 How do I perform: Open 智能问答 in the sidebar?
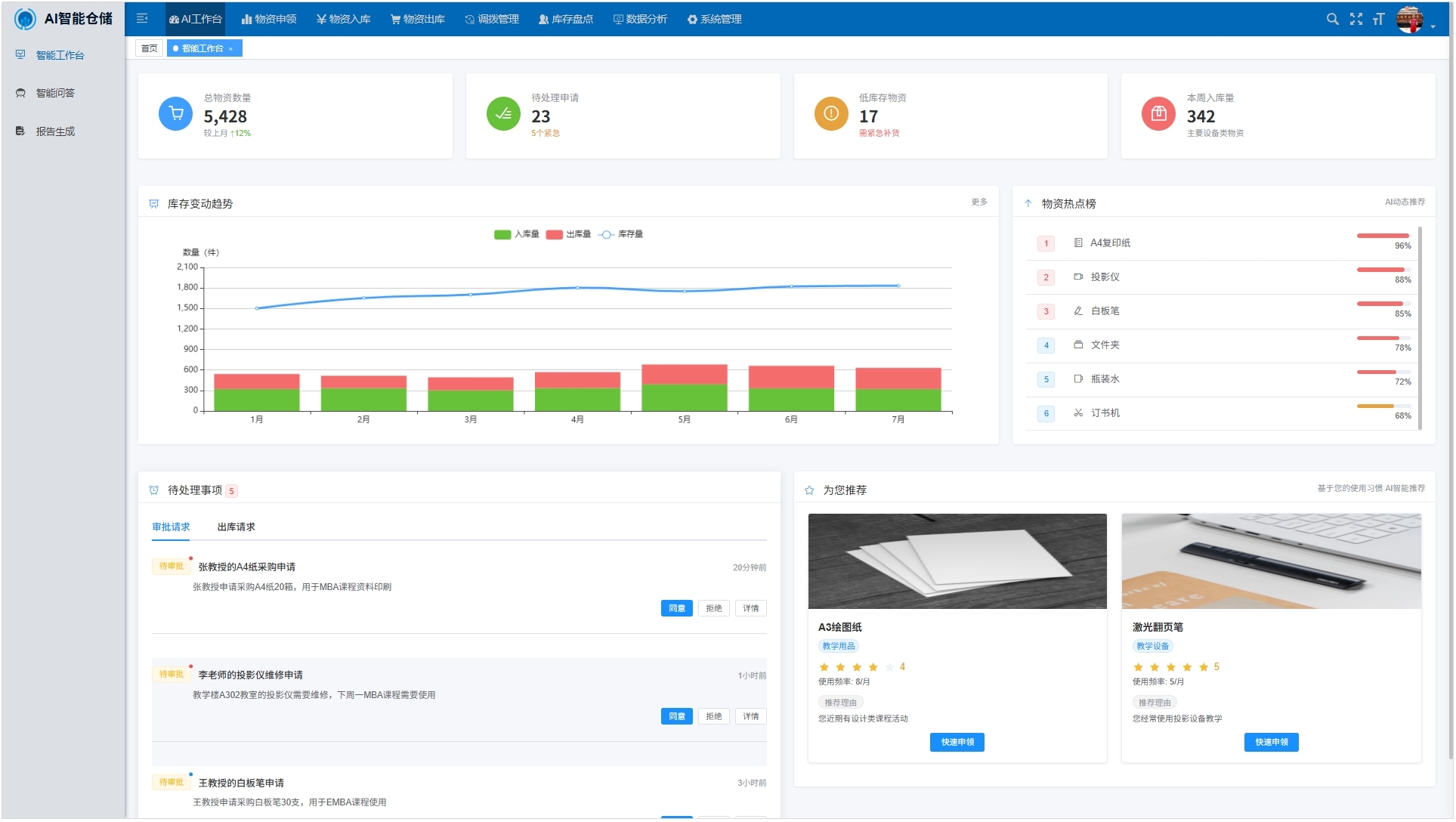[x=55, y=93]
